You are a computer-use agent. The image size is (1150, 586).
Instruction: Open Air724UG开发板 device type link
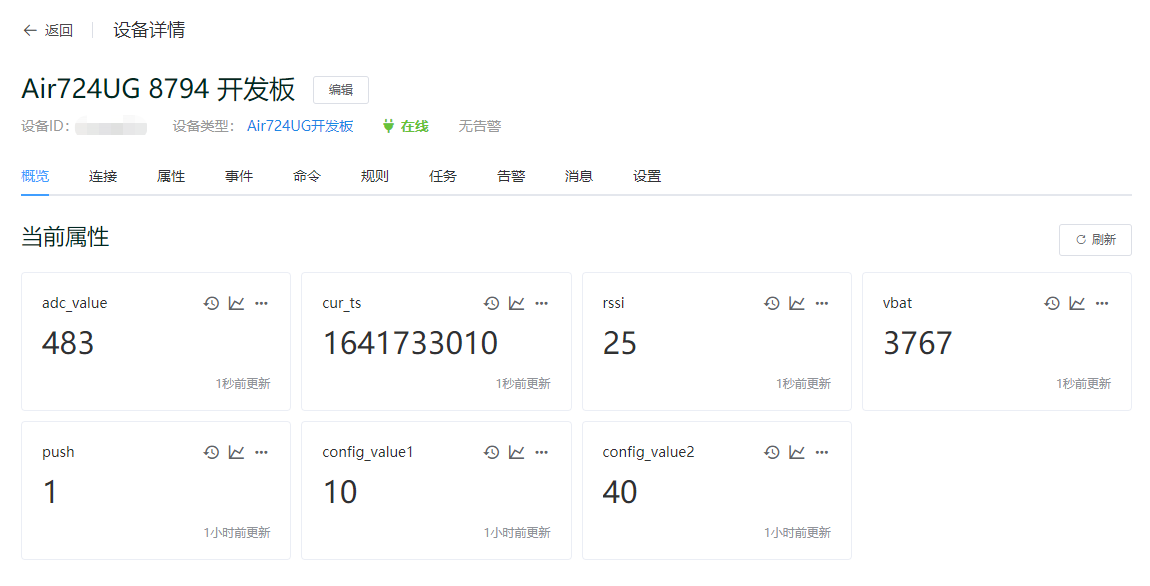[x=300, y=126]
